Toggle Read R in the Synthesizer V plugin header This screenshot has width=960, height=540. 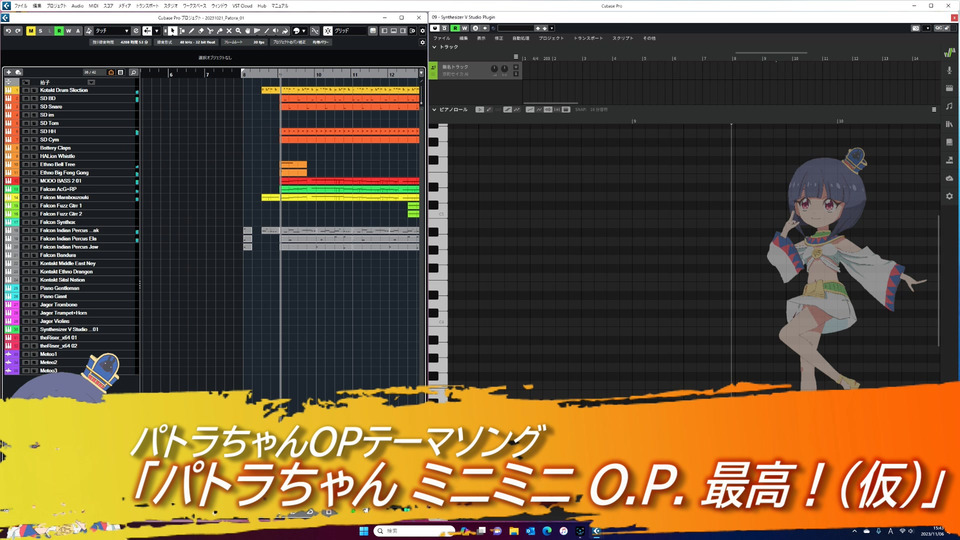pos(455,28)
